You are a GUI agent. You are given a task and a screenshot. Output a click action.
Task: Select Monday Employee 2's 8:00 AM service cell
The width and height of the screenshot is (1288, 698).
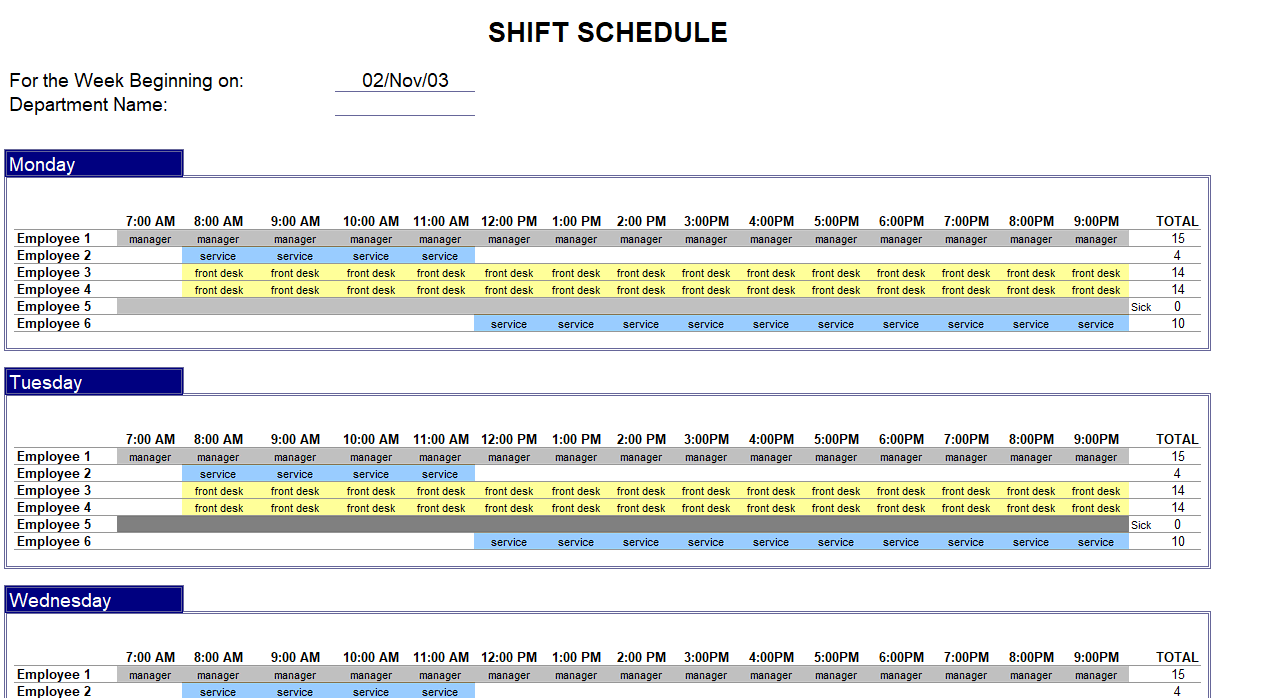pos(218,256)
